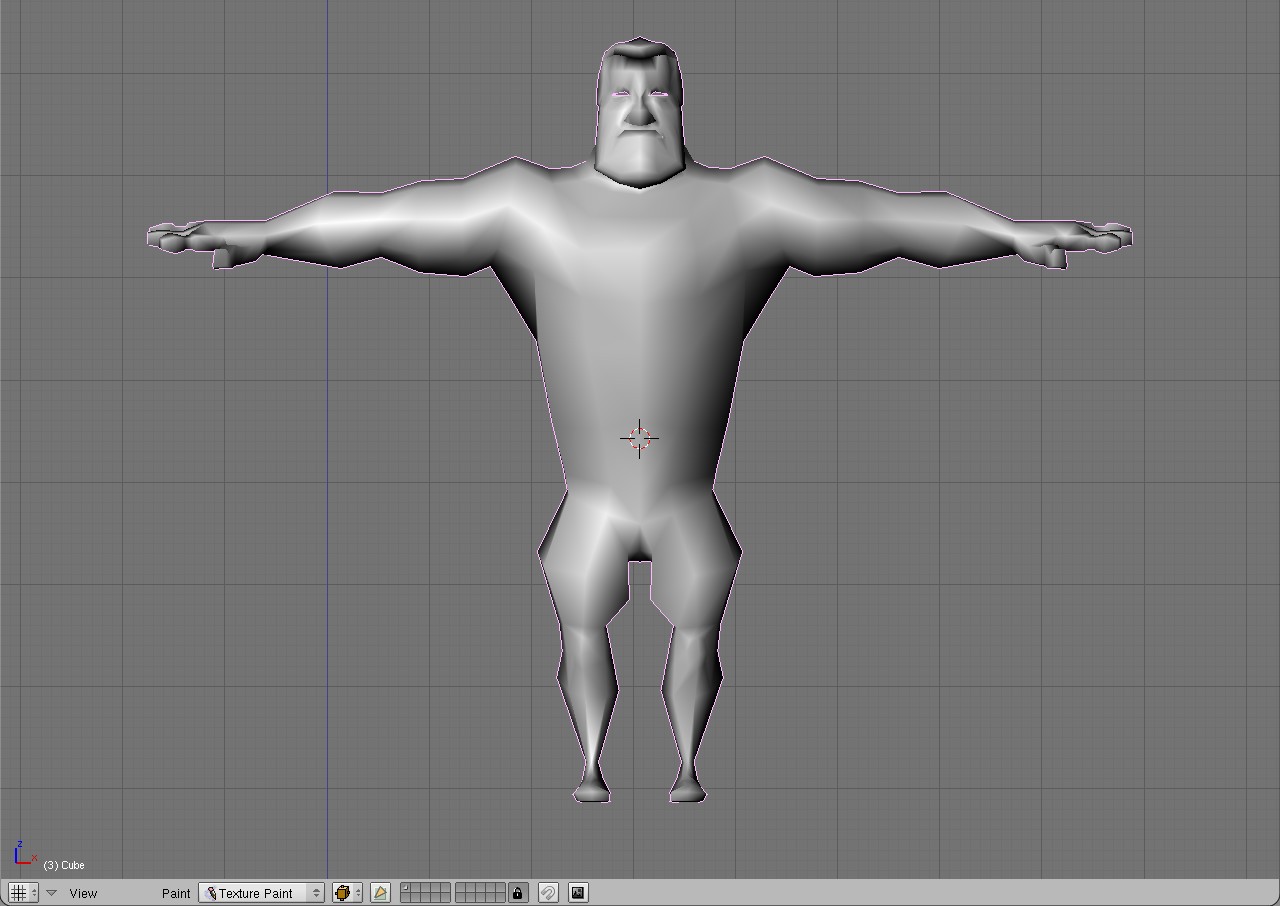This screenshot has width=1280, height=906.
Task: Toggle the layer lock padlock icon
Action: click(x=518, y=893)
